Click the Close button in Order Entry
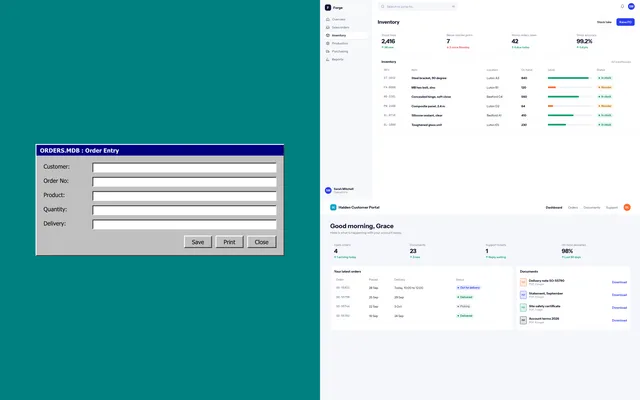 tap(262, 242)
